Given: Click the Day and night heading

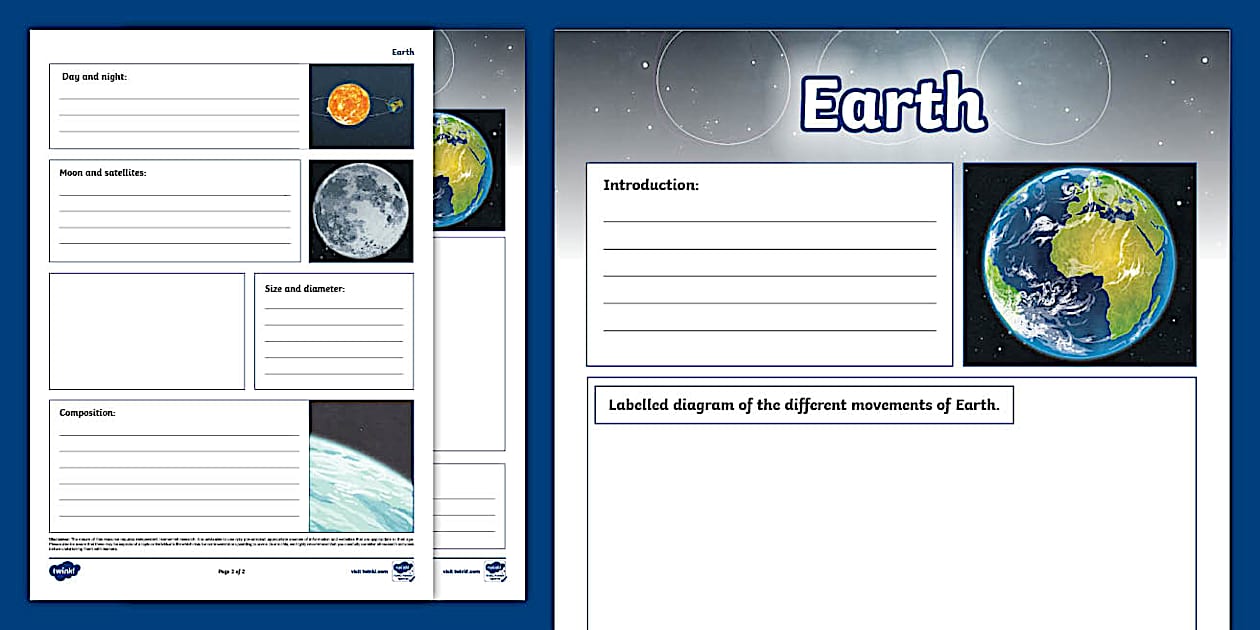Looking at the screenshot, I should 94,77.
